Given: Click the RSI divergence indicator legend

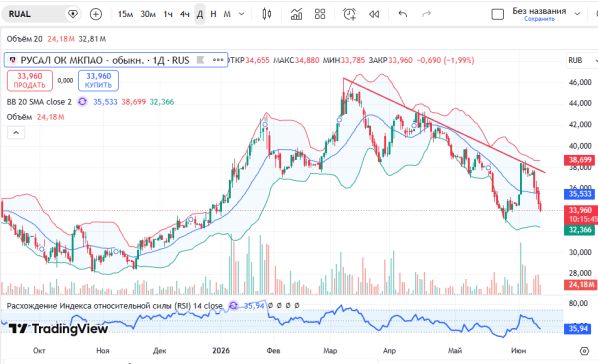Looking at the screenshot, I should (114, 306).
